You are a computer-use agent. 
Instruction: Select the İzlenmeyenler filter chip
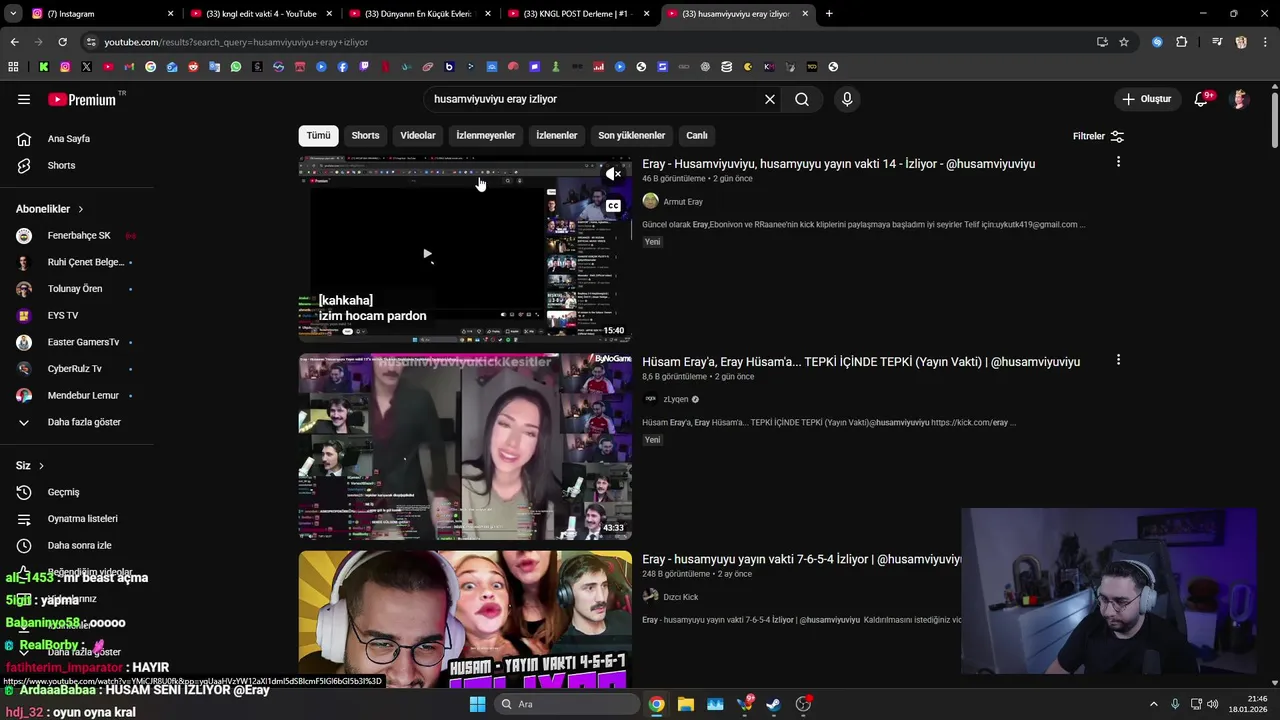[x=486, y=135]
